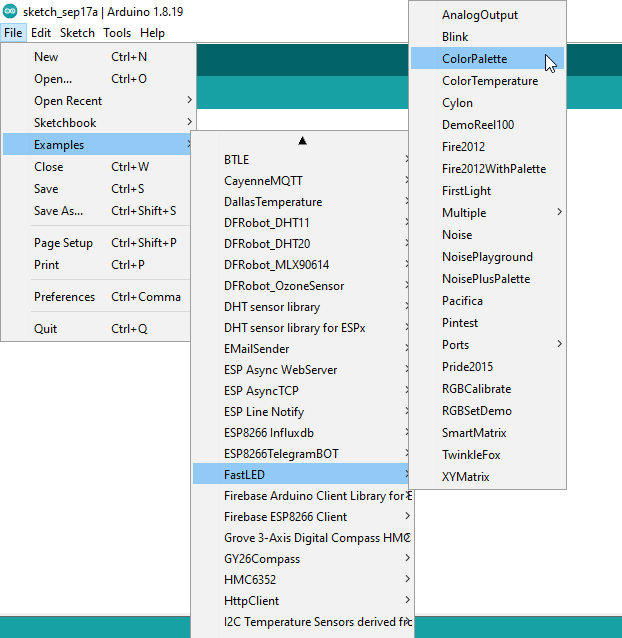Open the FirstLight example
This screenshot has height=638, width=622.
487,190
